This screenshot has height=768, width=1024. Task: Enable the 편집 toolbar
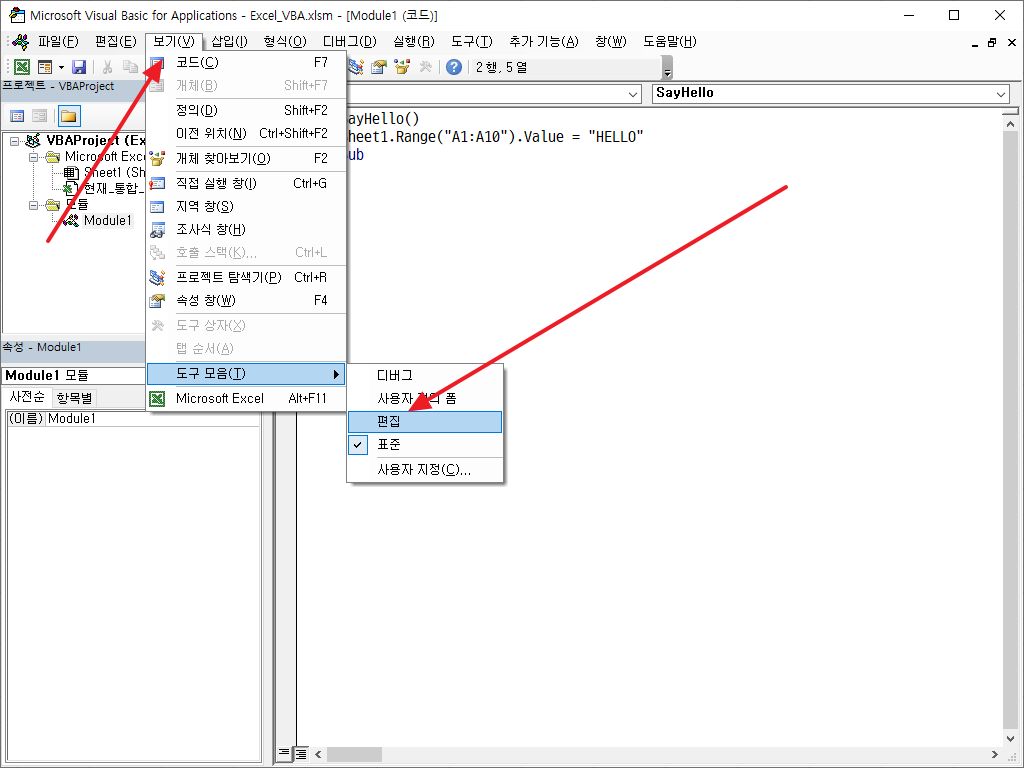424,422
